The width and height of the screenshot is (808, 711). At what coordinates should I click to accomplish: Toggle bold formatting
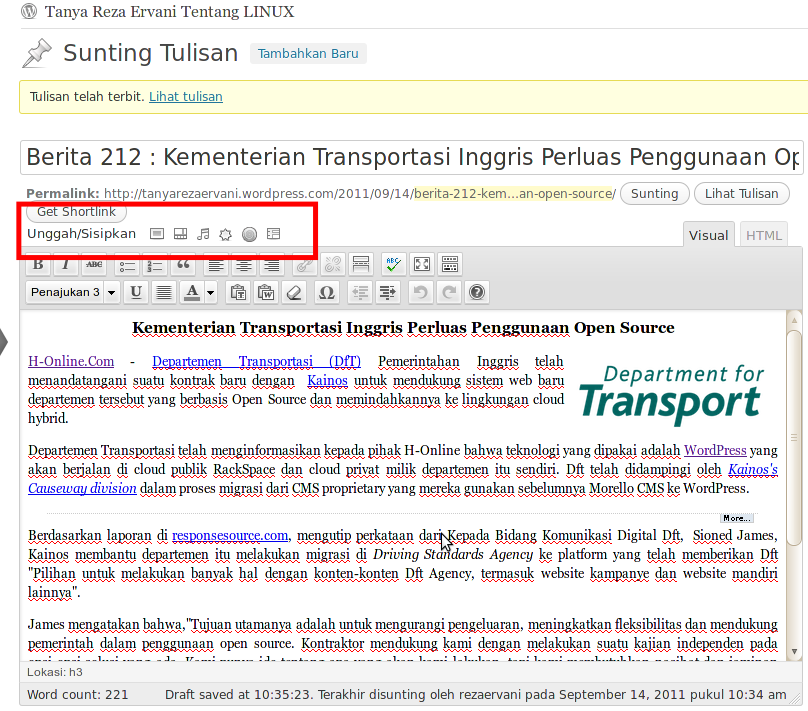[x=38, y=264]
